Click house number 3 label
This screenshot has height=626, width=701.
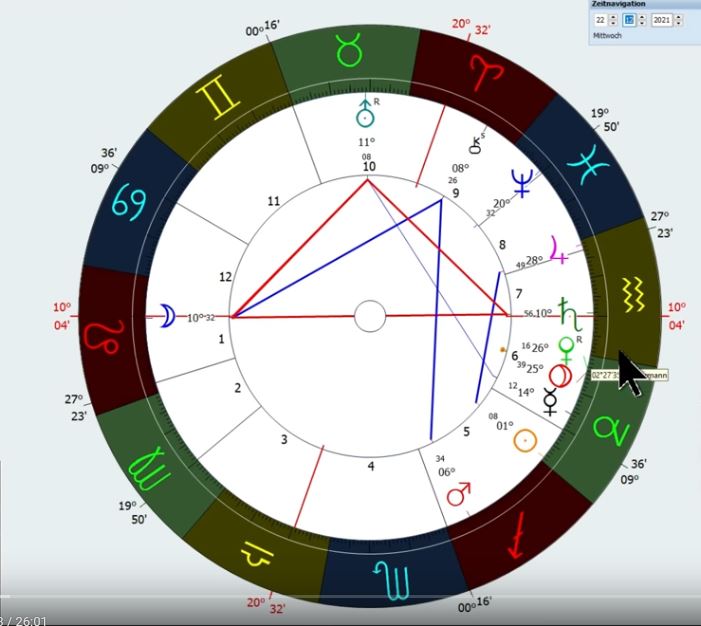(284, 440)
